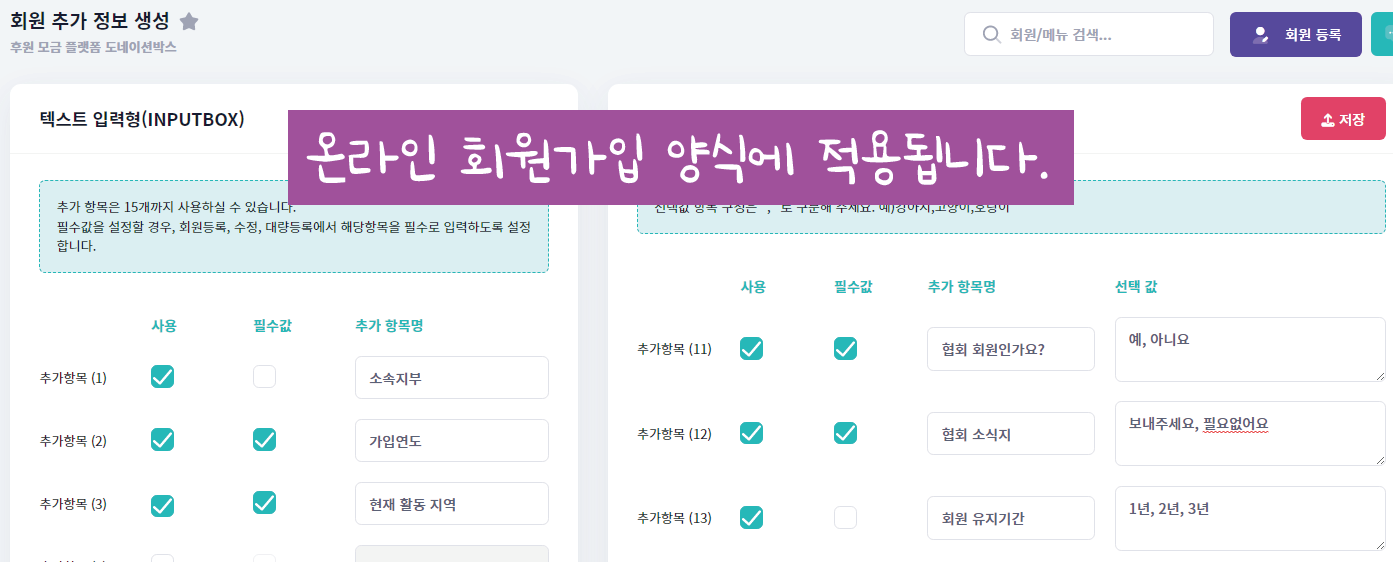Click the 회원 등록 button
Image resolution: width=1393 pixels, height=562 pixels.
(1295, 34)
